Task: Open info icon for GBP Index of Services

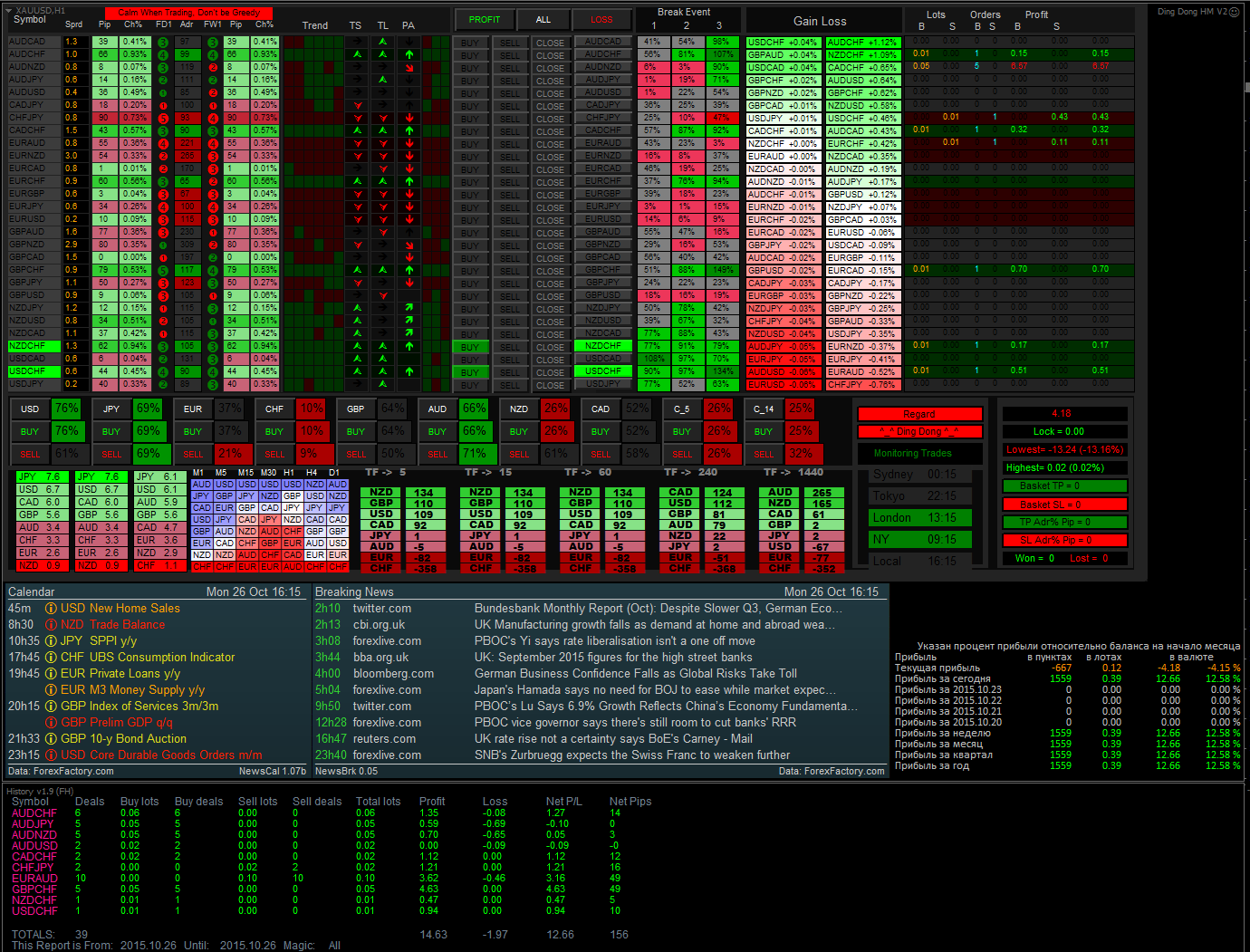Action: 51,707
